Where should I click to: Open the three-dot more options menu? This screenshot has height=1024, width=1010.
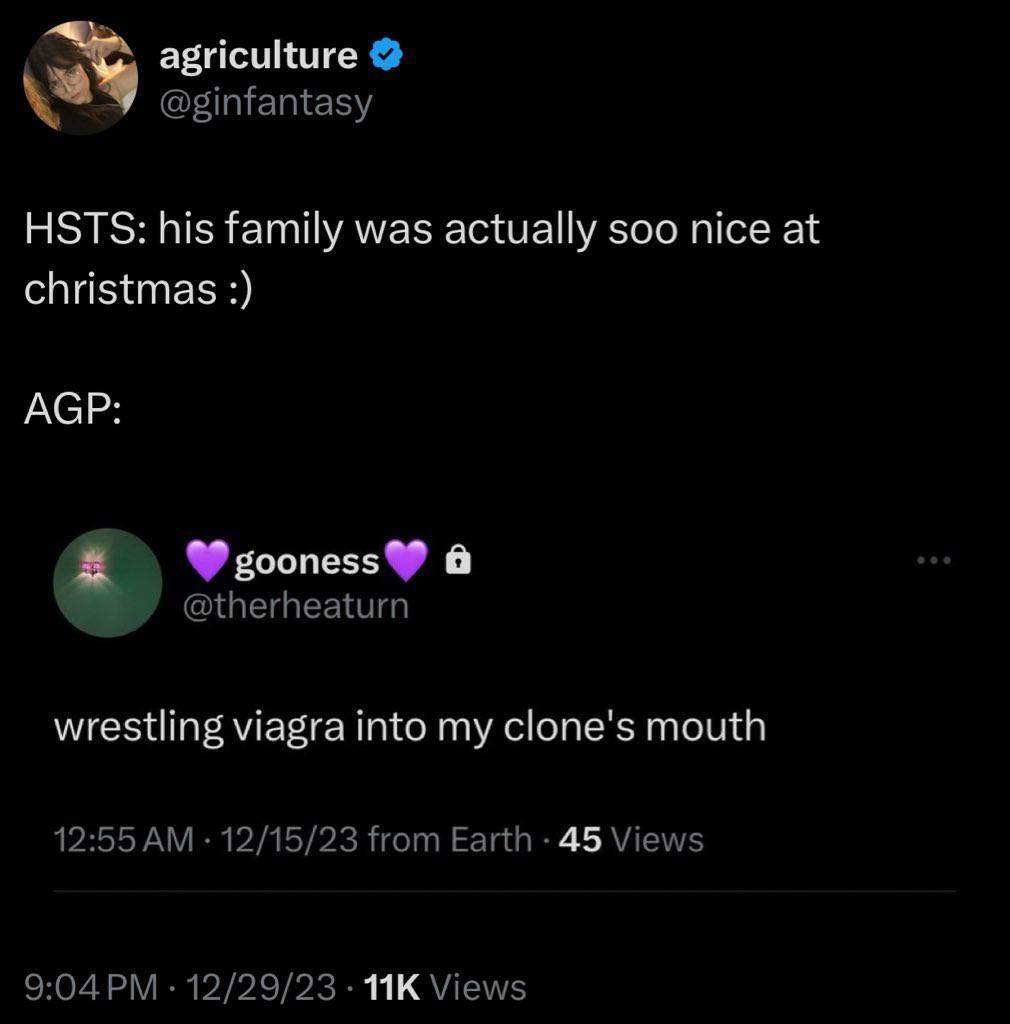tap(935, 561)
